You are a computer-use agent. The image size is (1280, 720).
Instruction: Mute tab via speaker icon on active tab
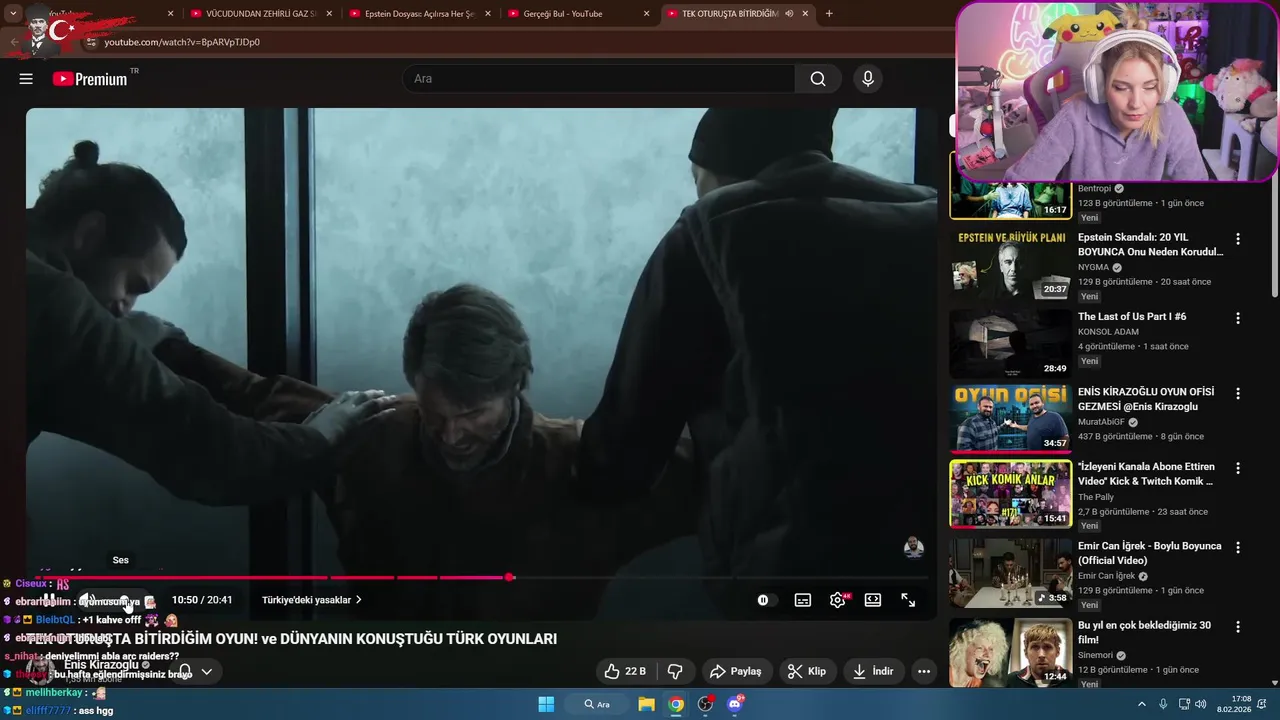pos(789,14)
